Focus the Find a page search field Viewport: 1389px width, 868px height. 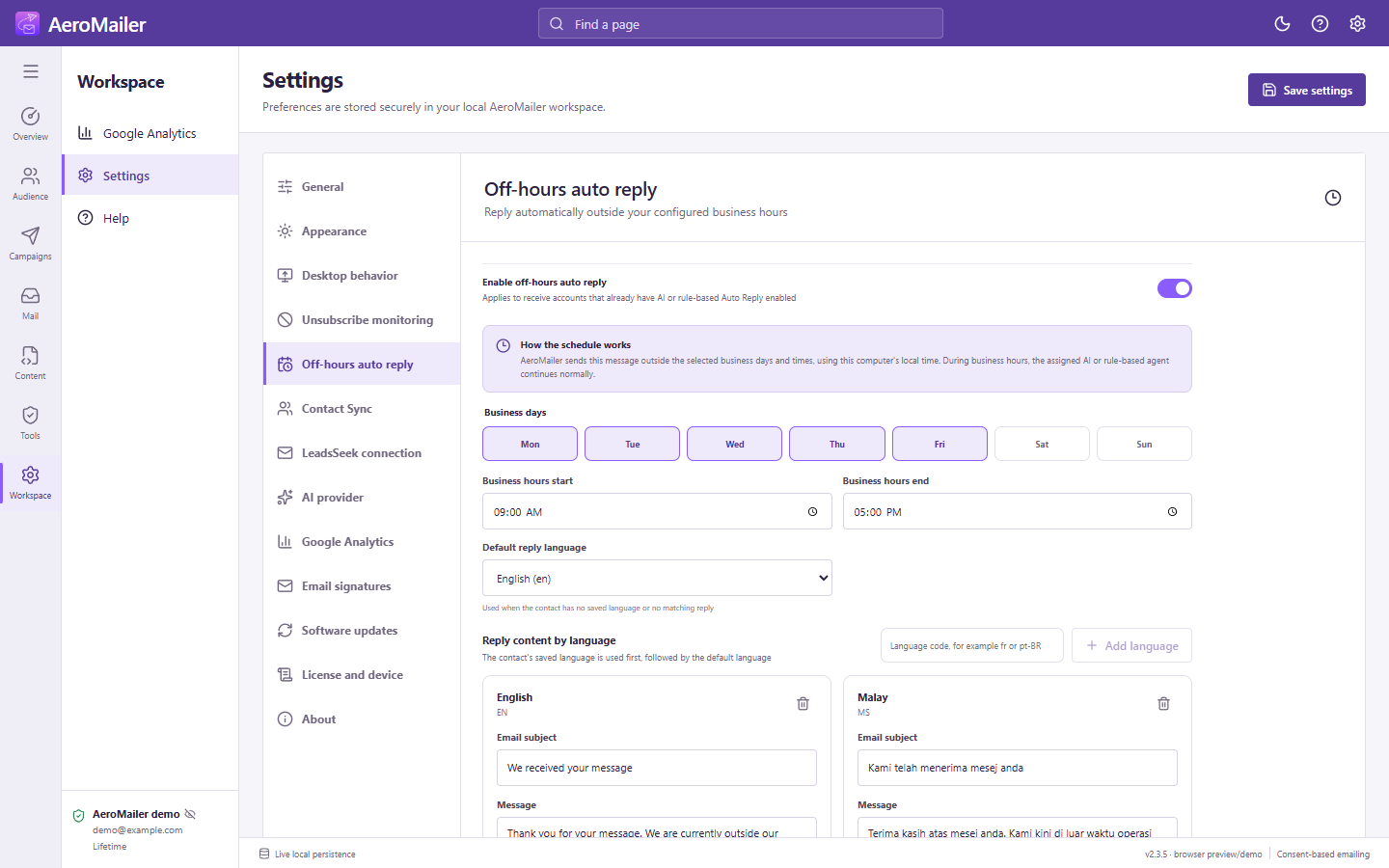[x=740, y=24]
